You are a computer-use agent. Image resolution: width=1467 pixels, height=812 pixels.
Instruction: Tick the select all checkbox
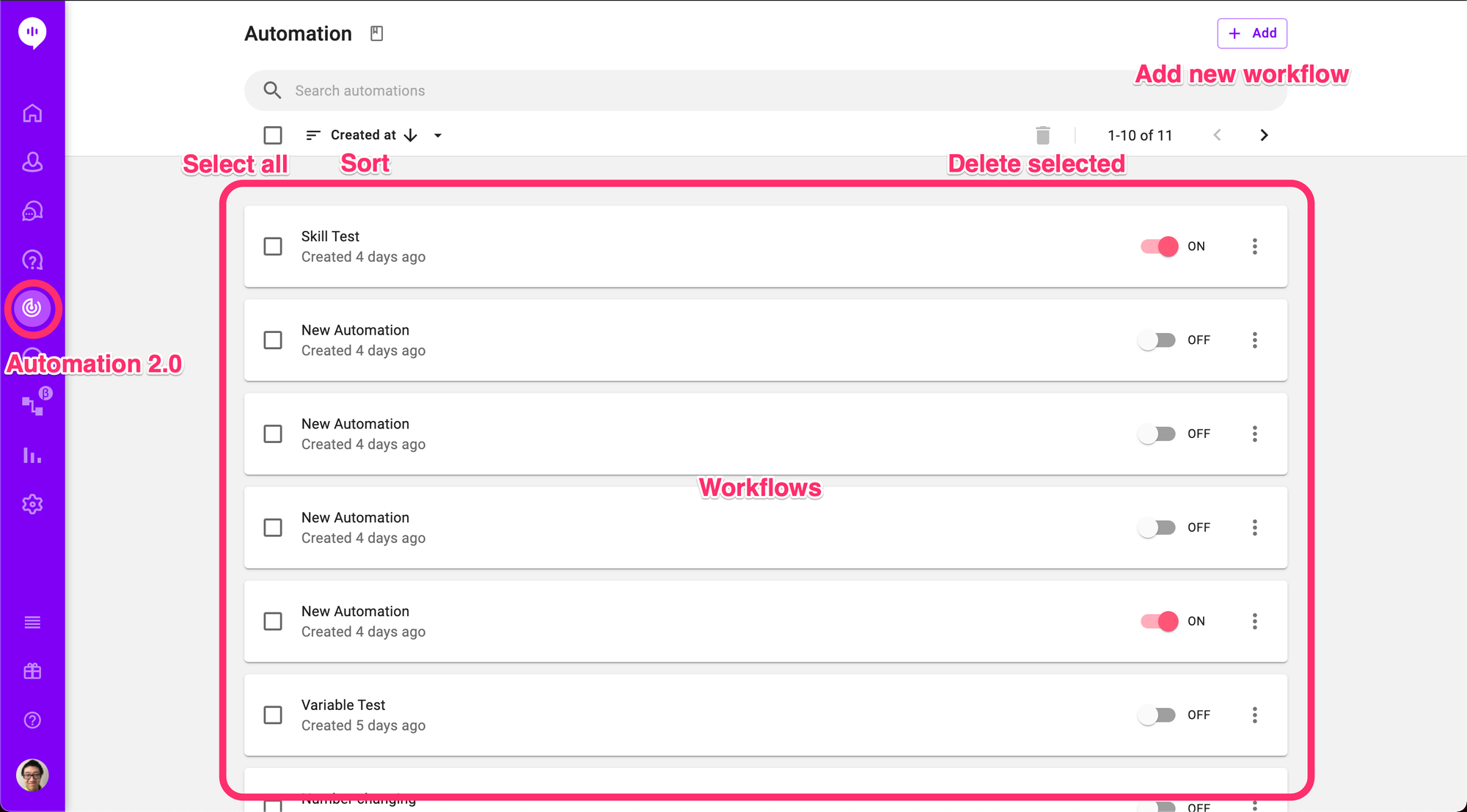(273, 135)
